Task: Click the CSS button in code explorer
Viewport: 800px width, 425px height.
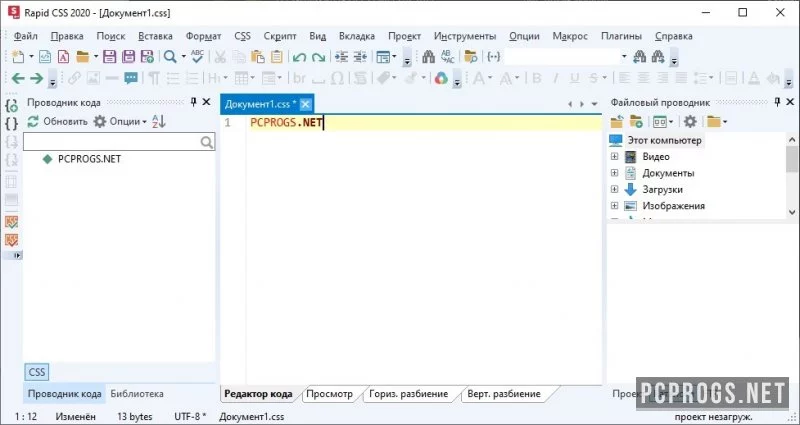Action: (36, 372)
